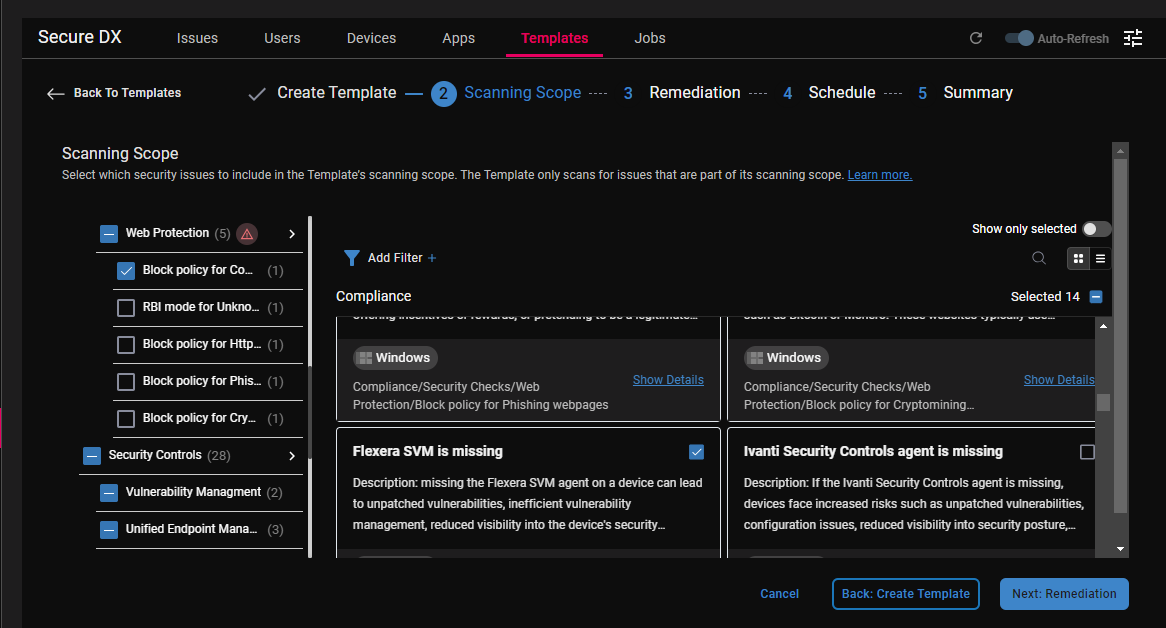This screenshot has height=628, width=1166.
Task: Click the card list scroll-up arrow
Action: tap(1103, 326)
